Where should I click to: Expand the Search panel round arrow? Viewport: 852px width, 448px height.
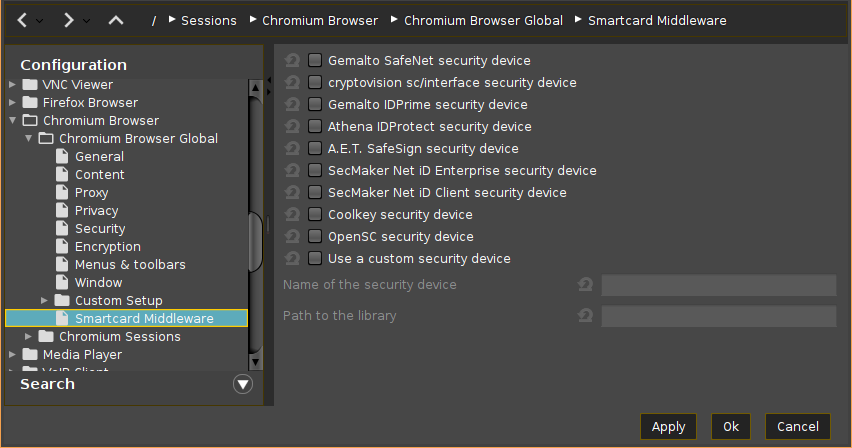pyautogui.click(x=243, y=384)
